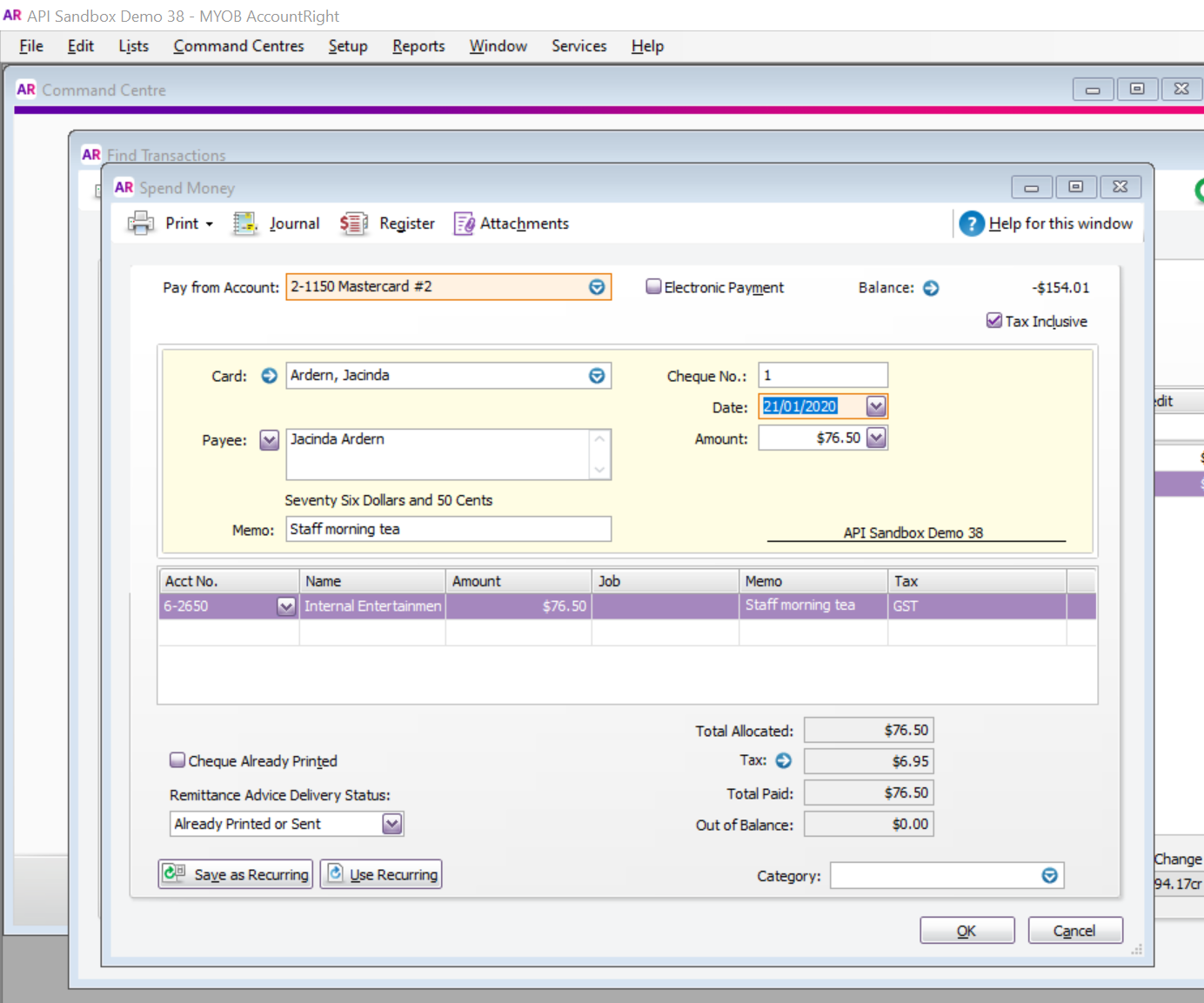Click the AR app icon in title bar
Image resolution: width=1204 pixels, height=1003 pixels.
[x=12, y=15]
